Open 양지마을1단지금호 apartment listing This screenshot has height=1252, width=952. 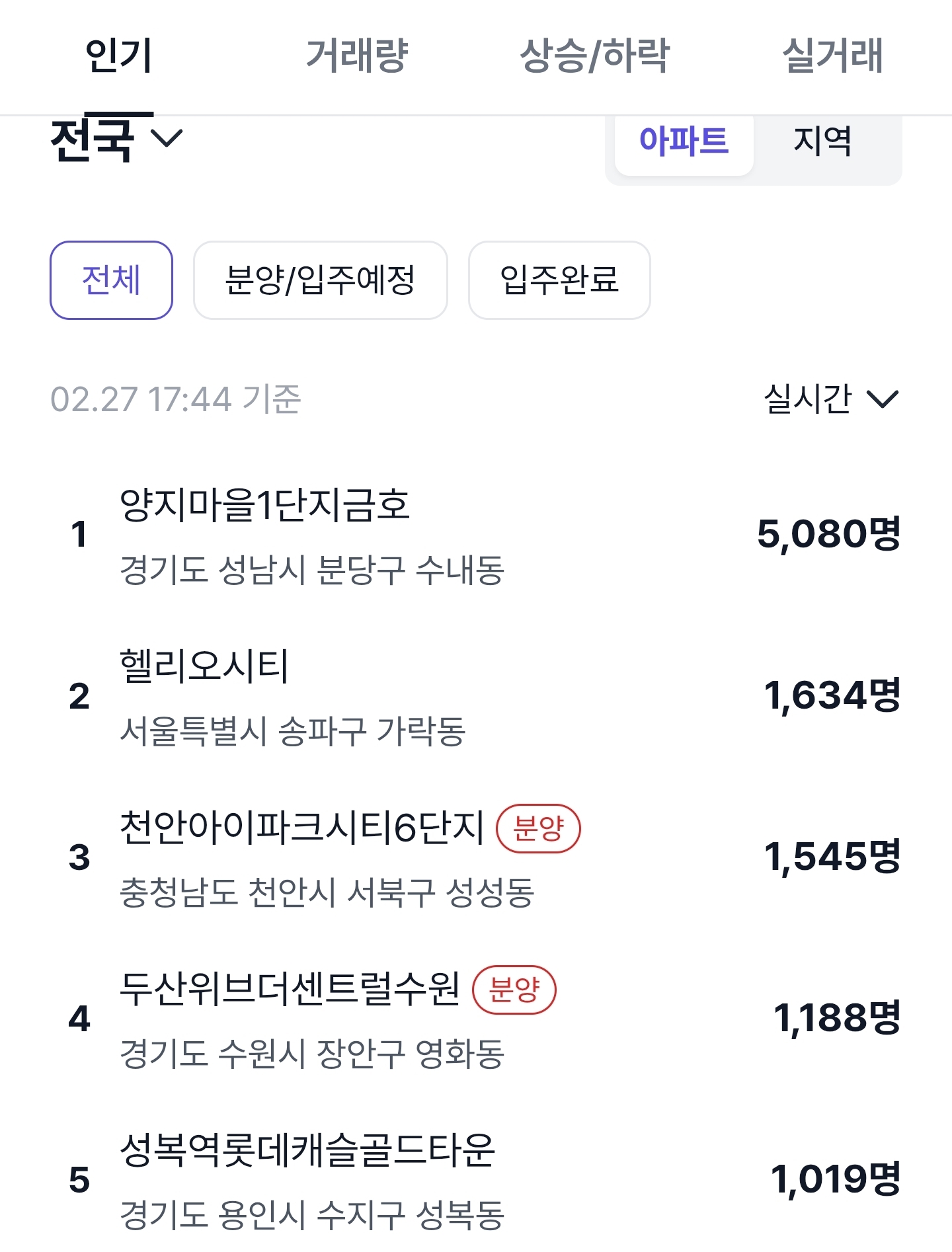(264, 506)
